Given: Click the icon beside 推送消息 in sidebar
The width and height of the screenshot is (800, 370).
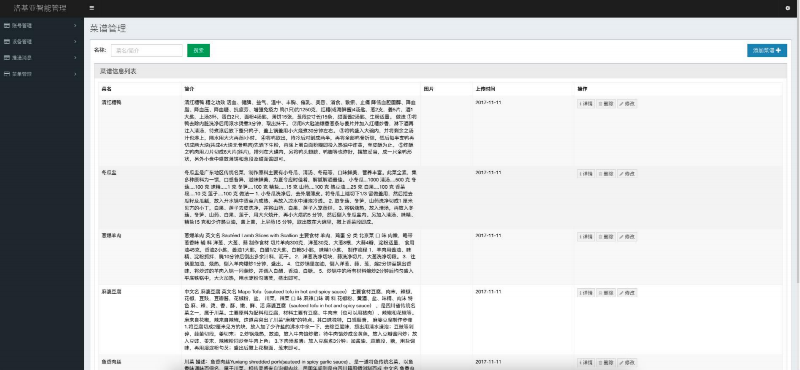Looking at the screenshot, I should tap(7, 58).
